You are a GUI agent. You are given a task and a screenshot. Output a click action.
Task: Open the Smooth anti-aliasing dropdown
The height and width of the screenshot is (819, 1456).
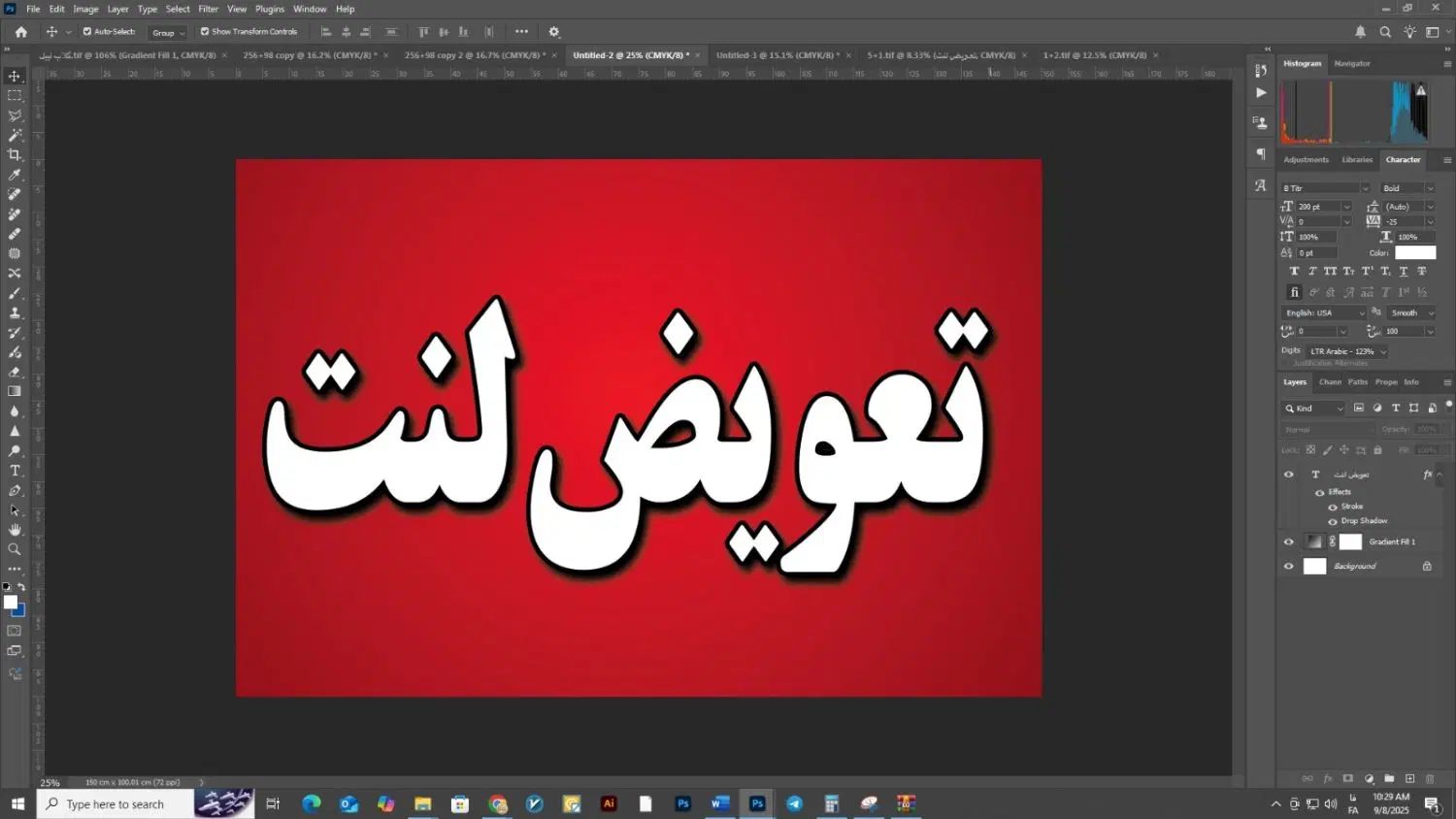[1411, 312]
